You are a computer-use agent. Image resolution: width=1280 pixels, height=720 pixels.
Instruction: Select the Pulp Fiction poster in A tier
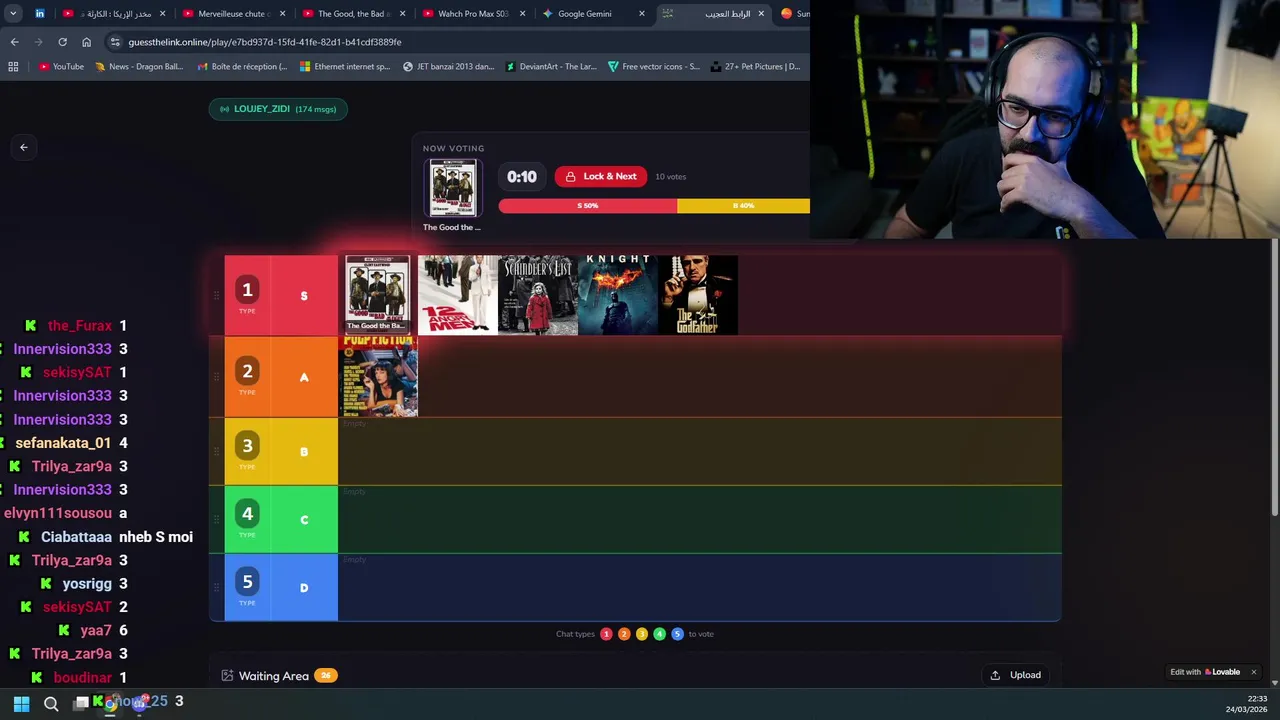pos(378,376)
